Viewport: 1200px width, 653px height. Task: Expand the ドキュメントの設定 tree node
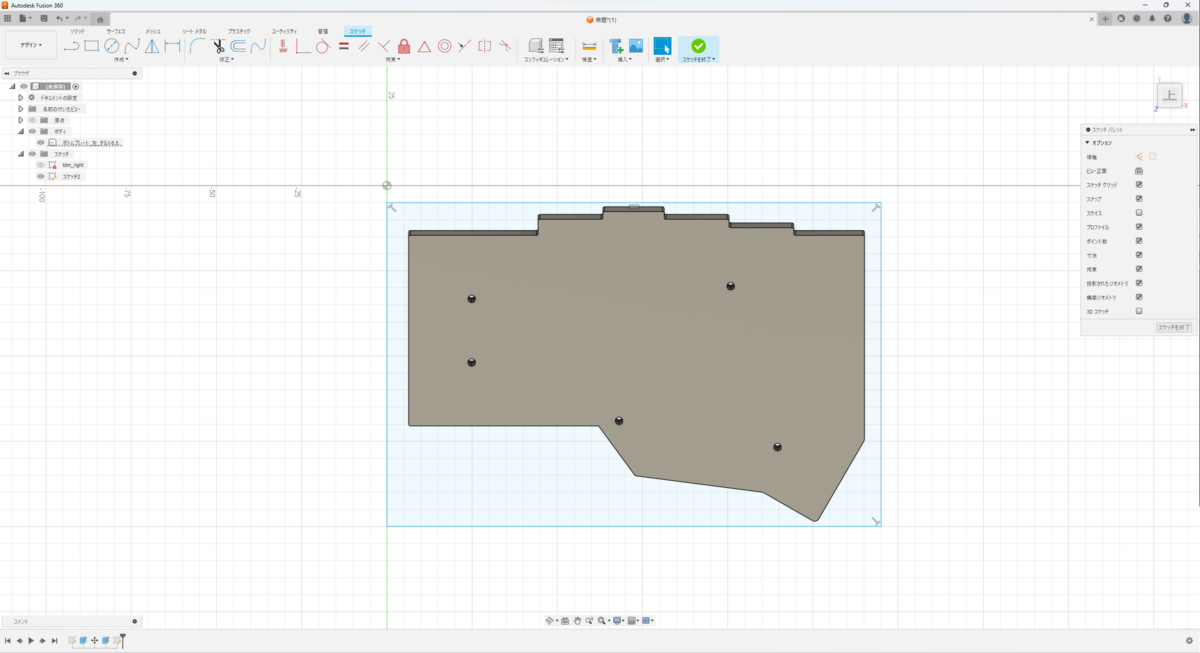click(x=20, y=98)
